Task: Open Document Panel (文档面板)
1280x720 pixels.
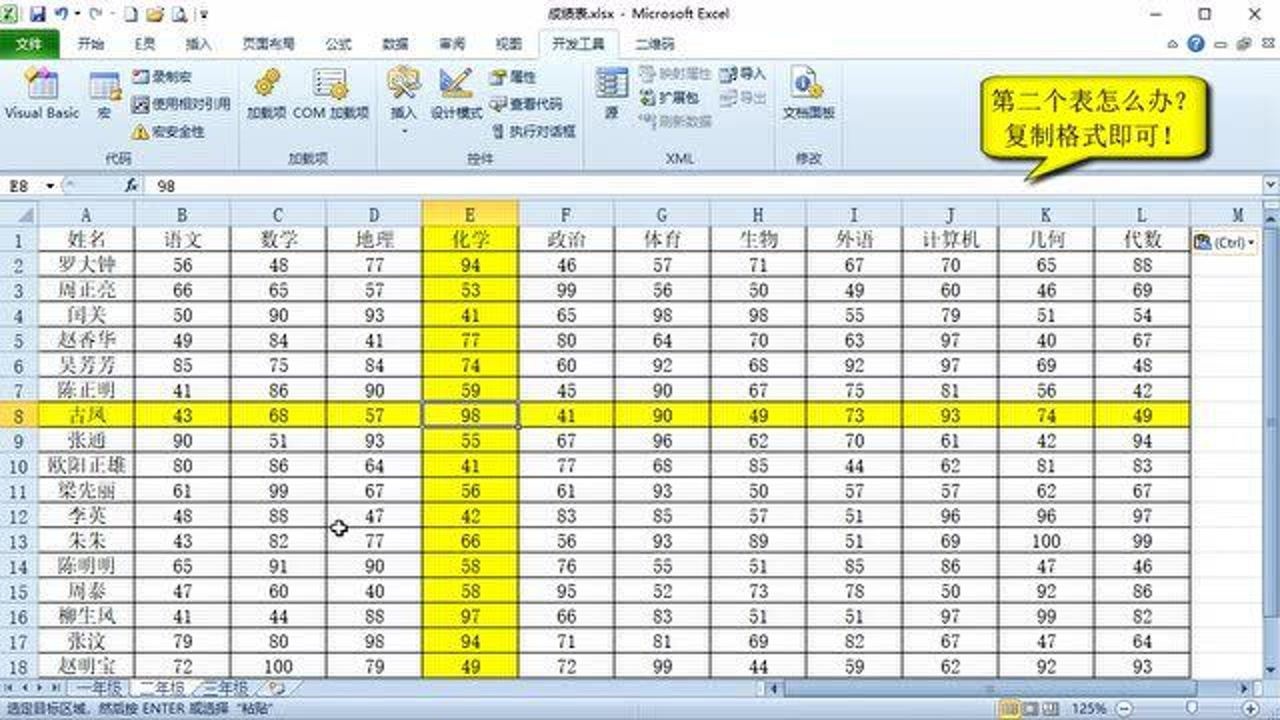Action: click(808, 95)
